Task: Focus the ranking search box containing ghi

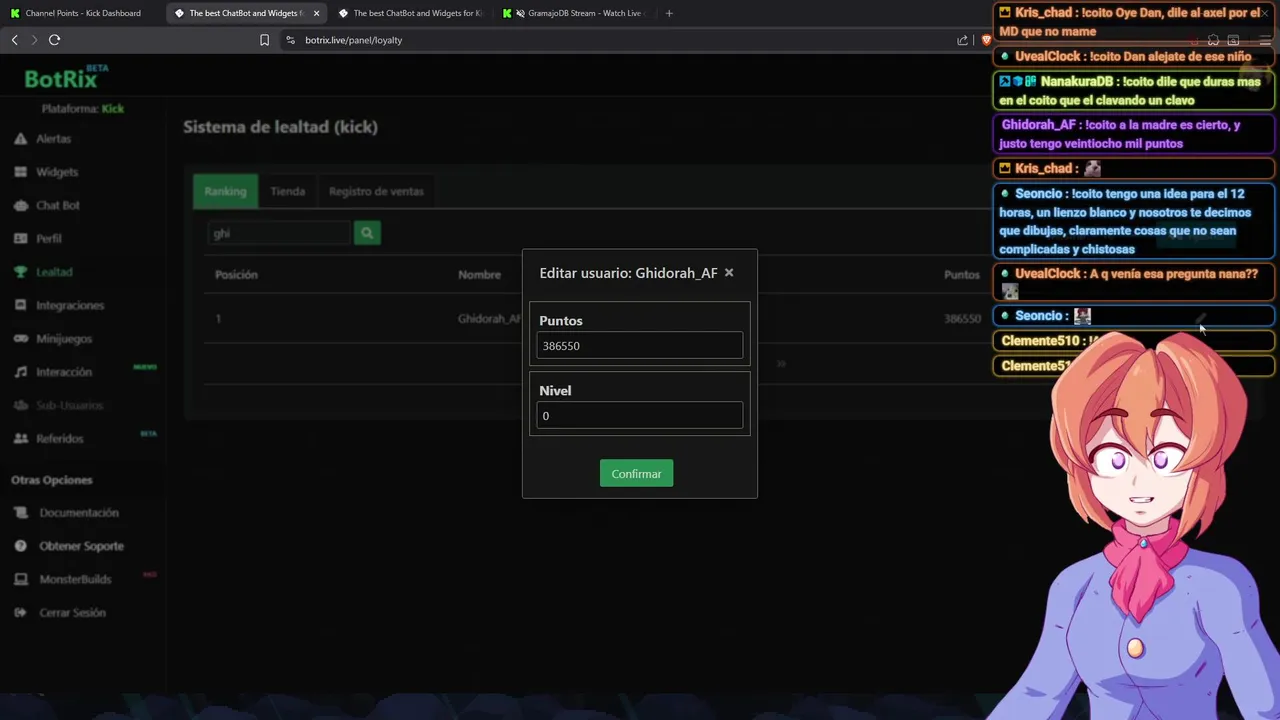Action: point(279,233)
